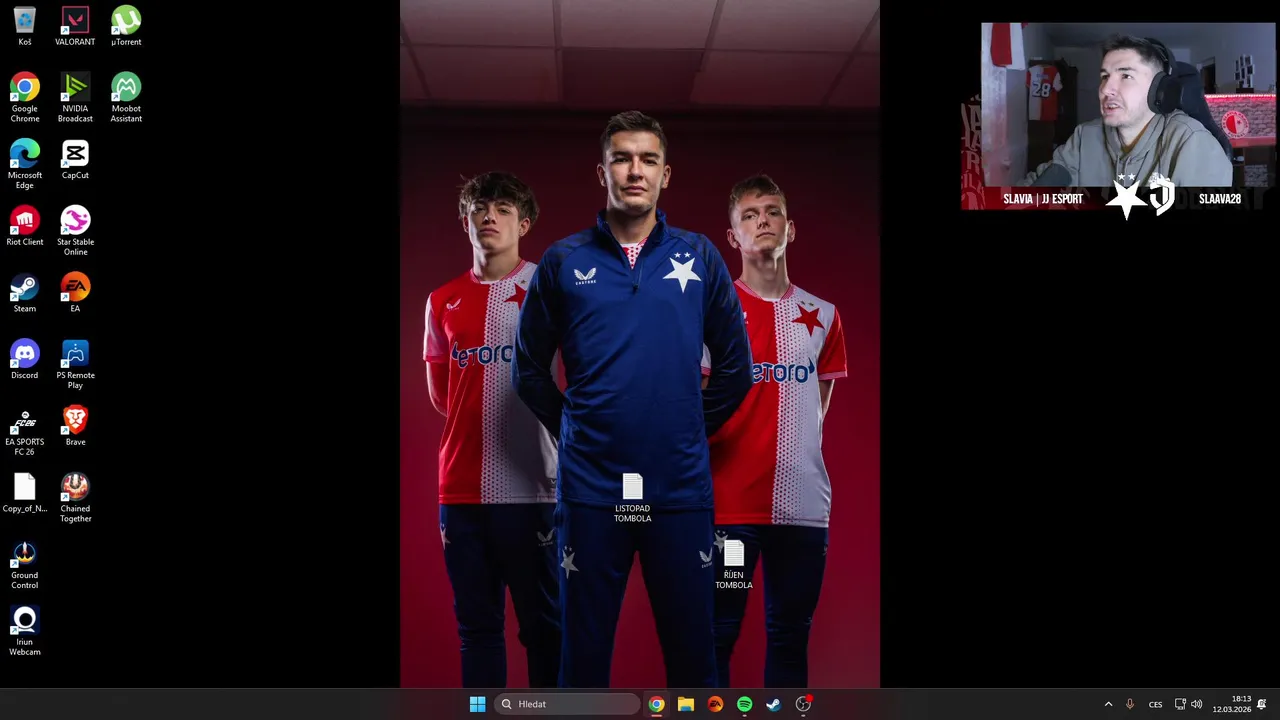The image size is (1280, 720).
Task: Select the Discord desktop shortcut
Action: tap(25, 360)
